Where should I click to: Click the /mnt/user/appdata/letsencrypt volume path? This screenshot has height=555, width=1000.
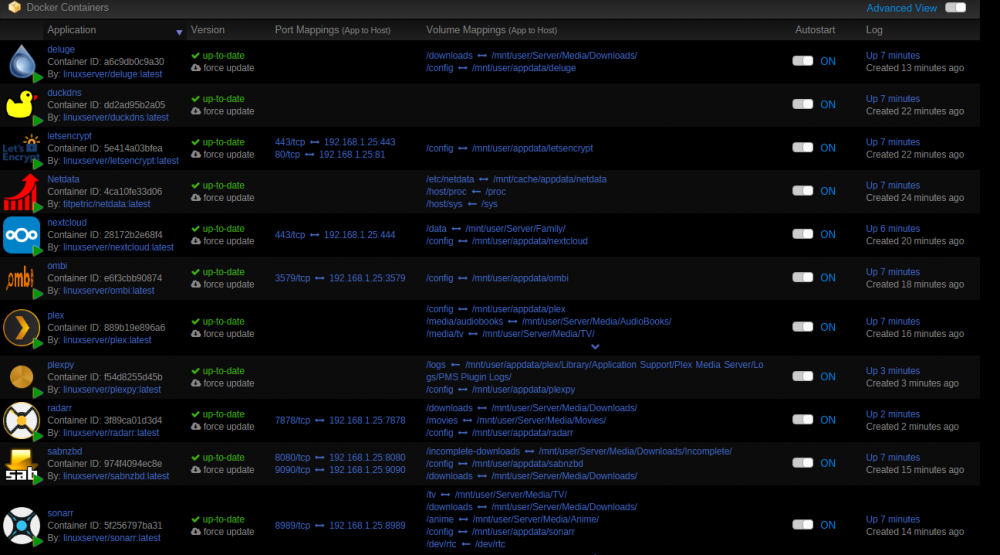pyautogui.click(x=532, y=148)
